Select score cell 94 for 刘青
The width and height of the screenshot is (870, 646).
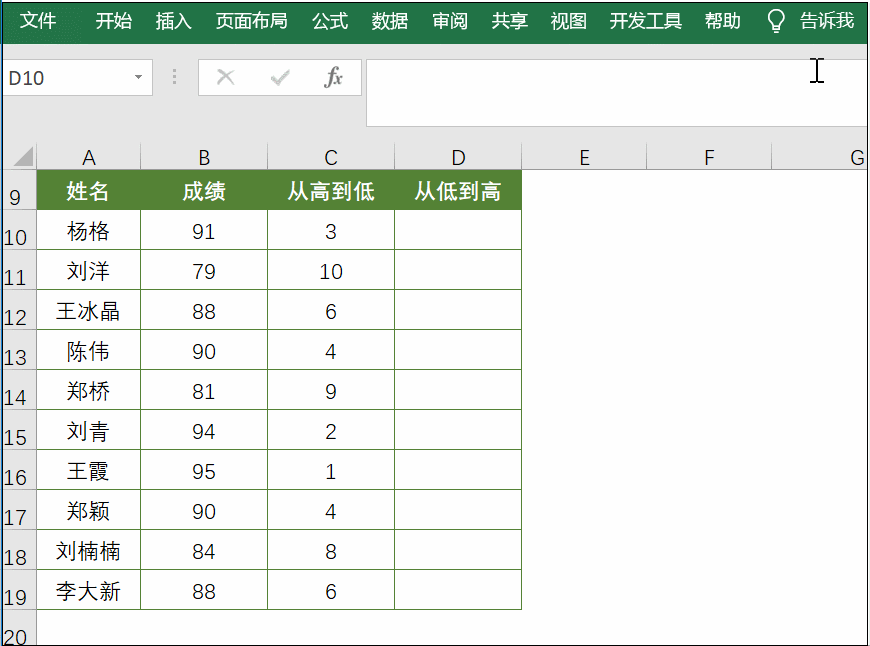pos(204,430)
